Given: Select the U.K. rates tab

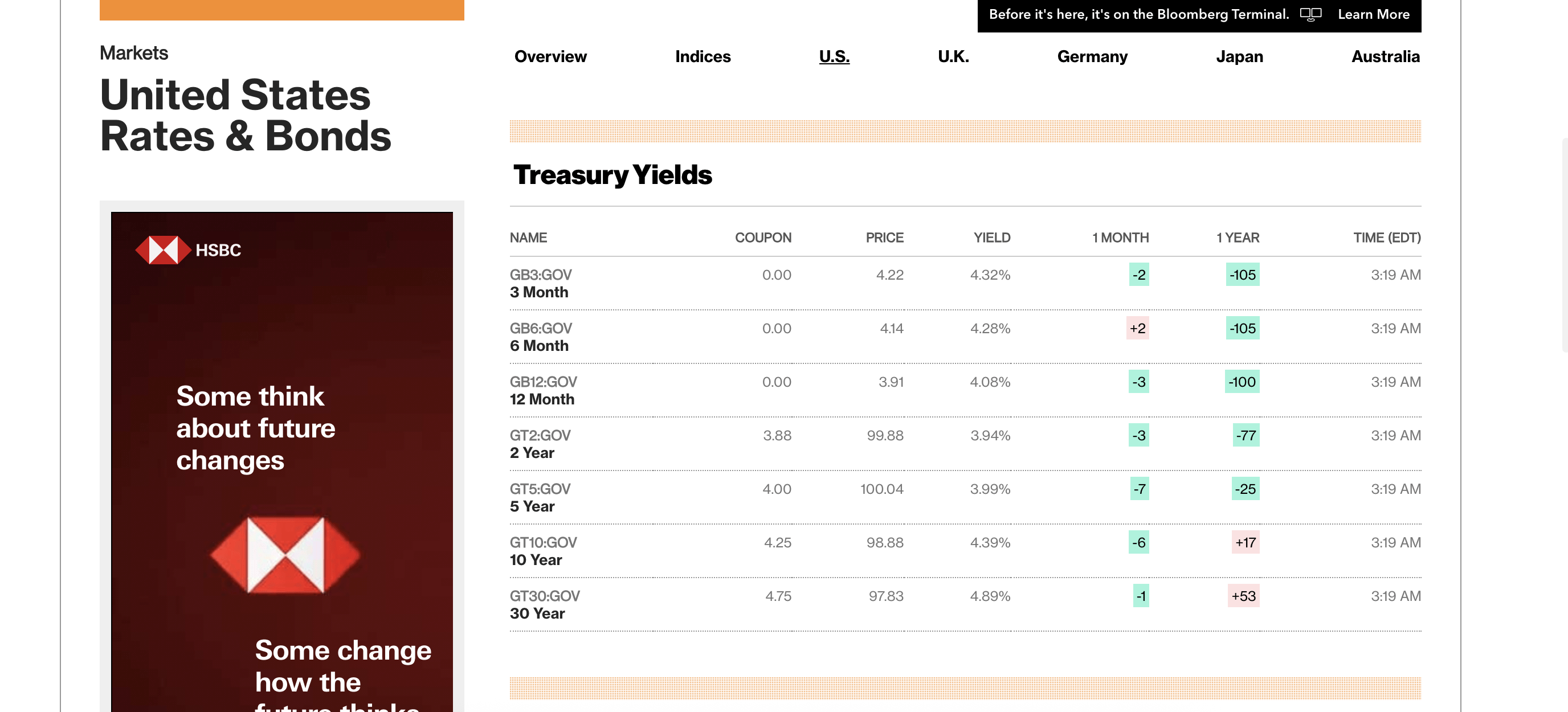Looking at the screenshot, I should click(953, 56).
